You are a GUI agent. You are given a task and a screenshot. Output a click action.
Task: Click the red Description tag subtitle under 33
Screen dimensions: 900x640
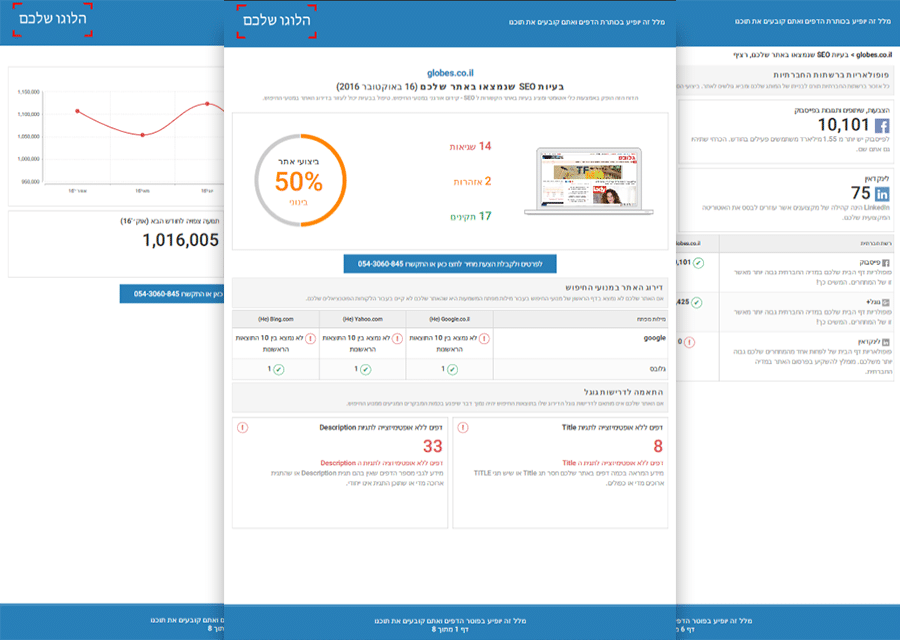tap(381, 463)
